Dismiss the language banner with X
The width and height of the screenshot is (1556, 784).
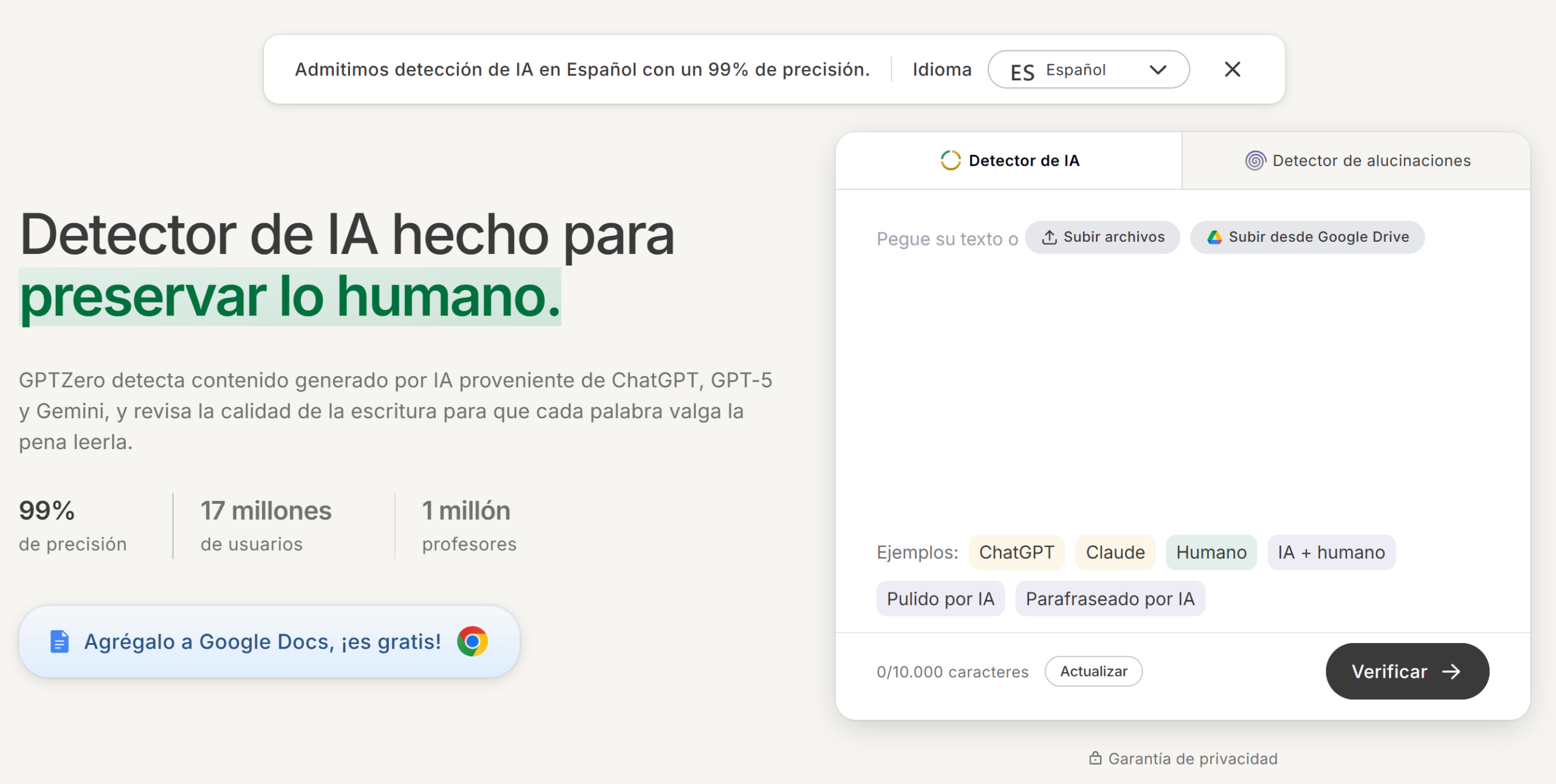(x=1233, y=69)
